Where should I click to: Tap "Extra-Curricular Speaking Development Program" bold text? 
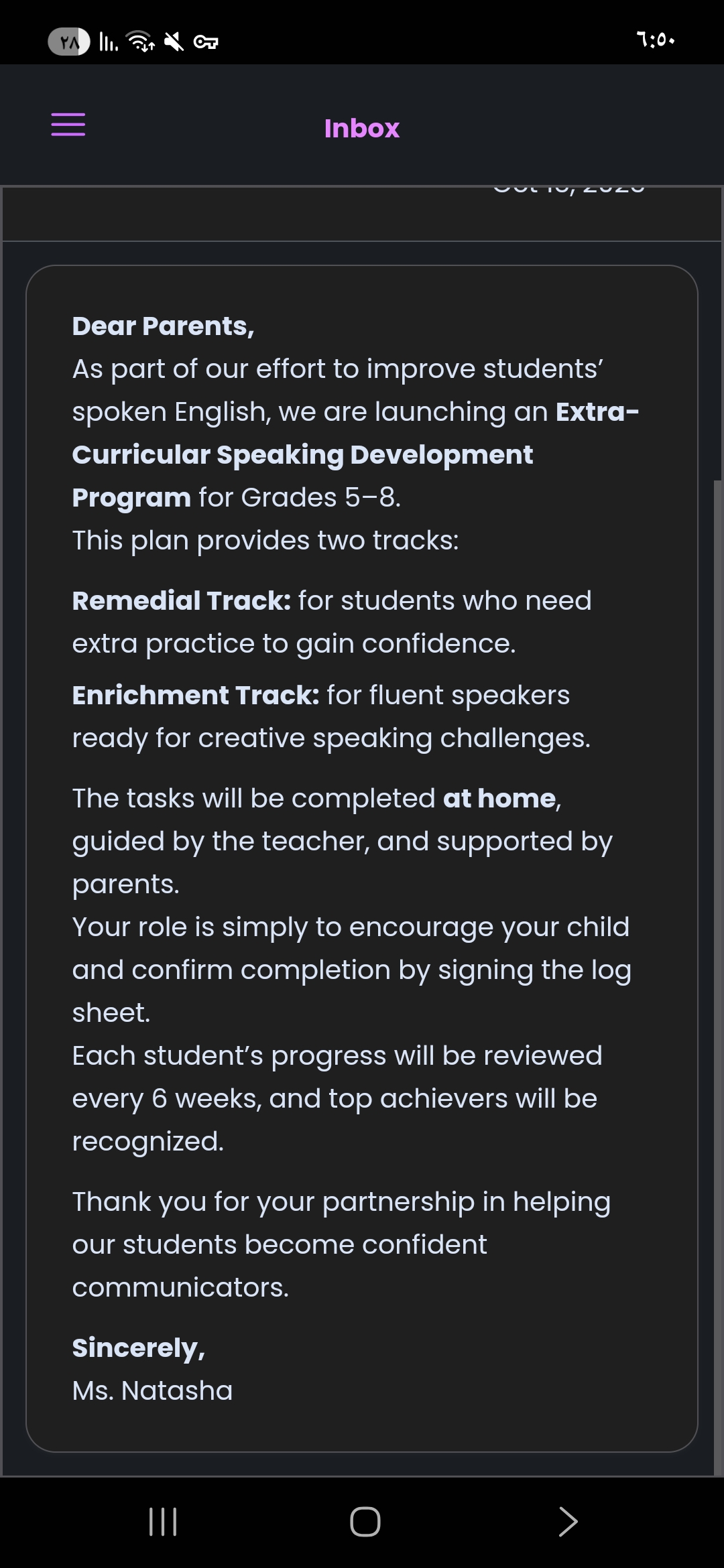click(302, 455)
